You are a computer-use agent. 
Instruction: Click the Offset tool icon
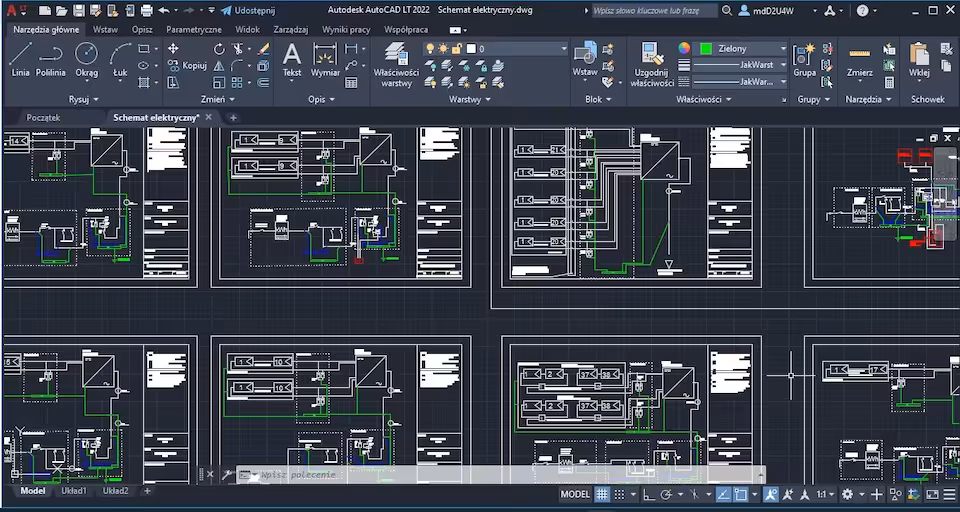click(x=263, y=82)
